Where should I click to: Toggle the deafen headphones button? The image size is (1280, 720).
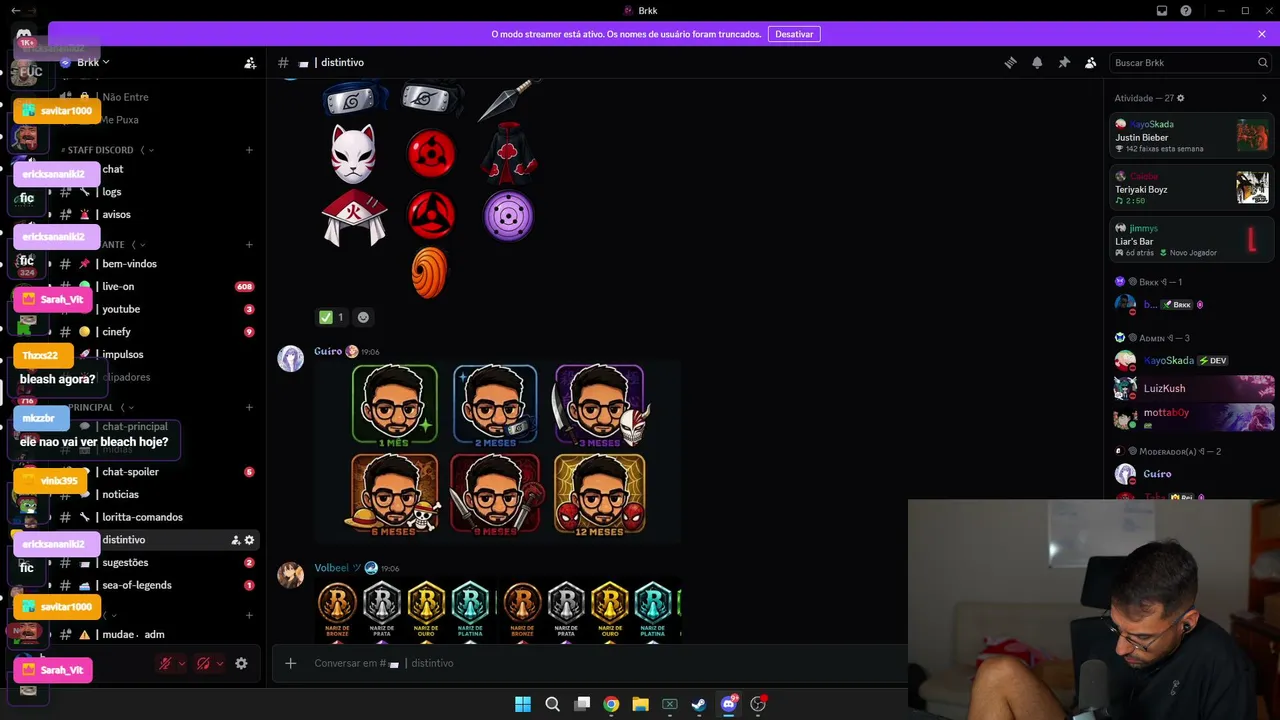tap(203, 663)
